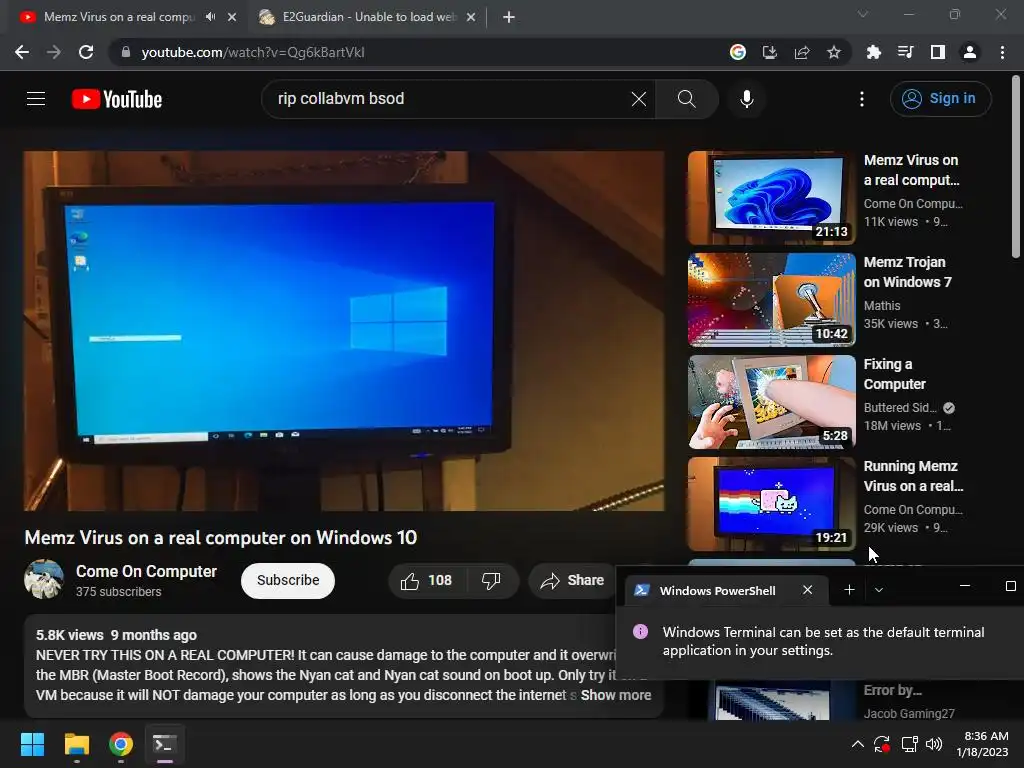Open the Come On Computer channel avatar
The height and width of the screenshot is (768, 1024).
(44, 579)
